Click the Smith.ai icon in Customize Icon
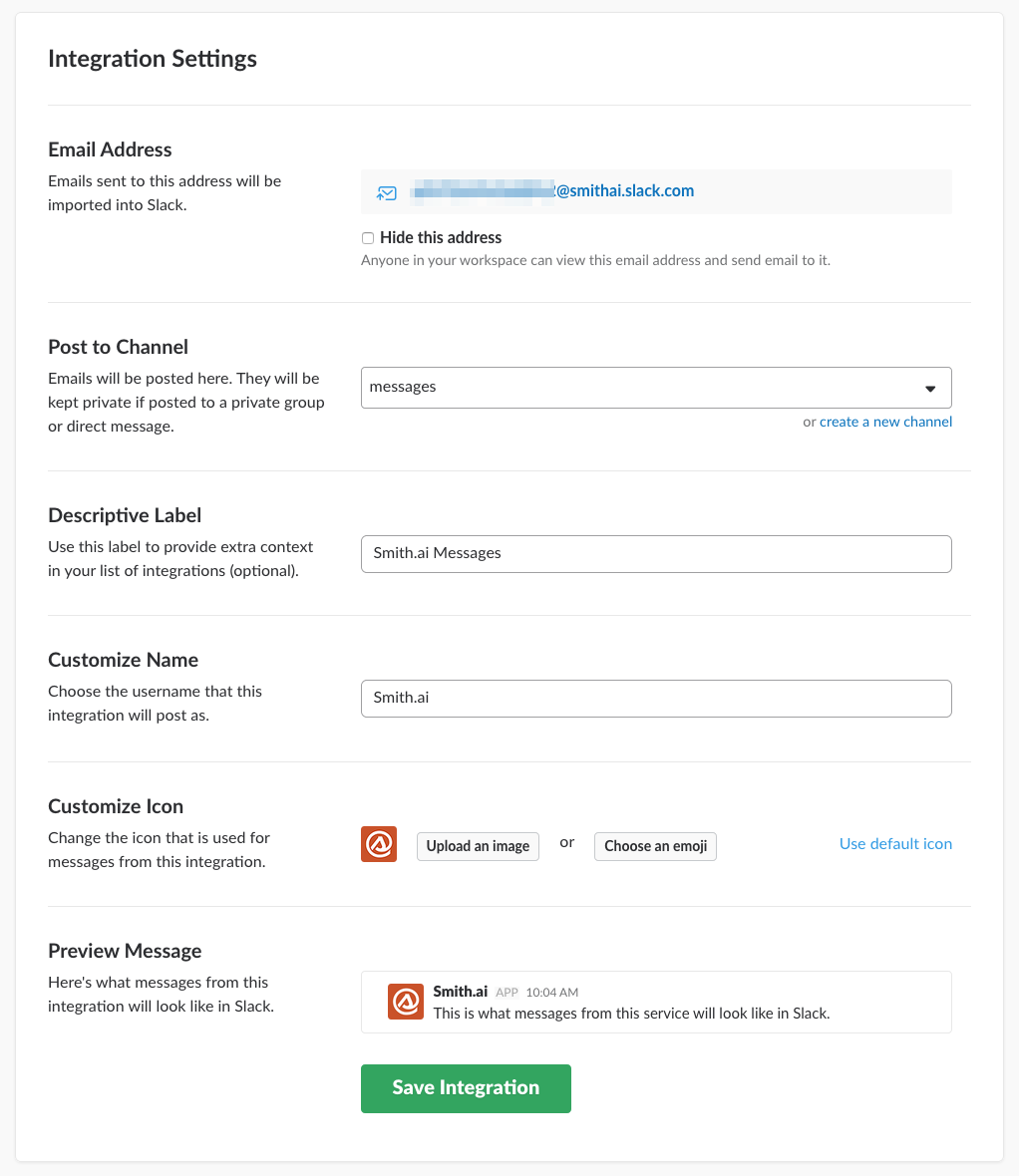The image size is (1019, 1176). point(379,844)
